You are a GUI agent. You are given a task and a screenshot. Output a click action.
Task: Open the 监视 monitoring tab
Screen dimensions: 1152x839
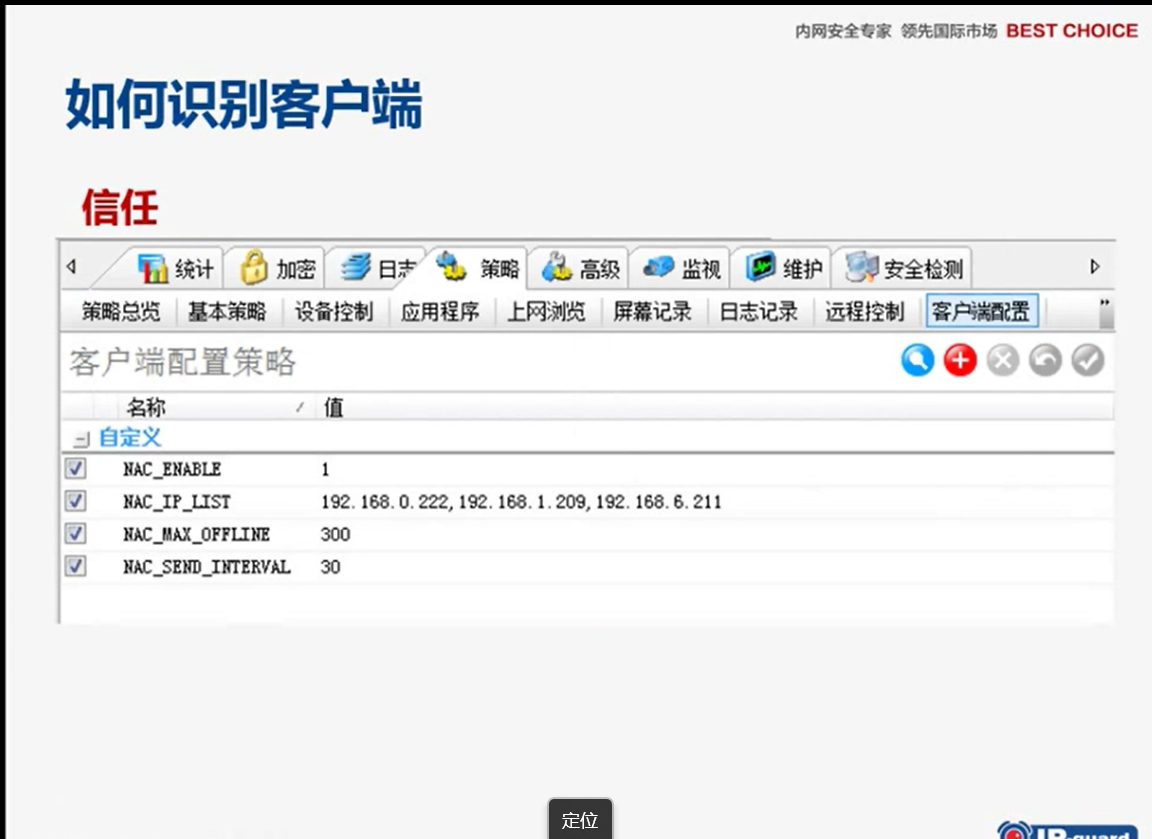tap(683, 268)
